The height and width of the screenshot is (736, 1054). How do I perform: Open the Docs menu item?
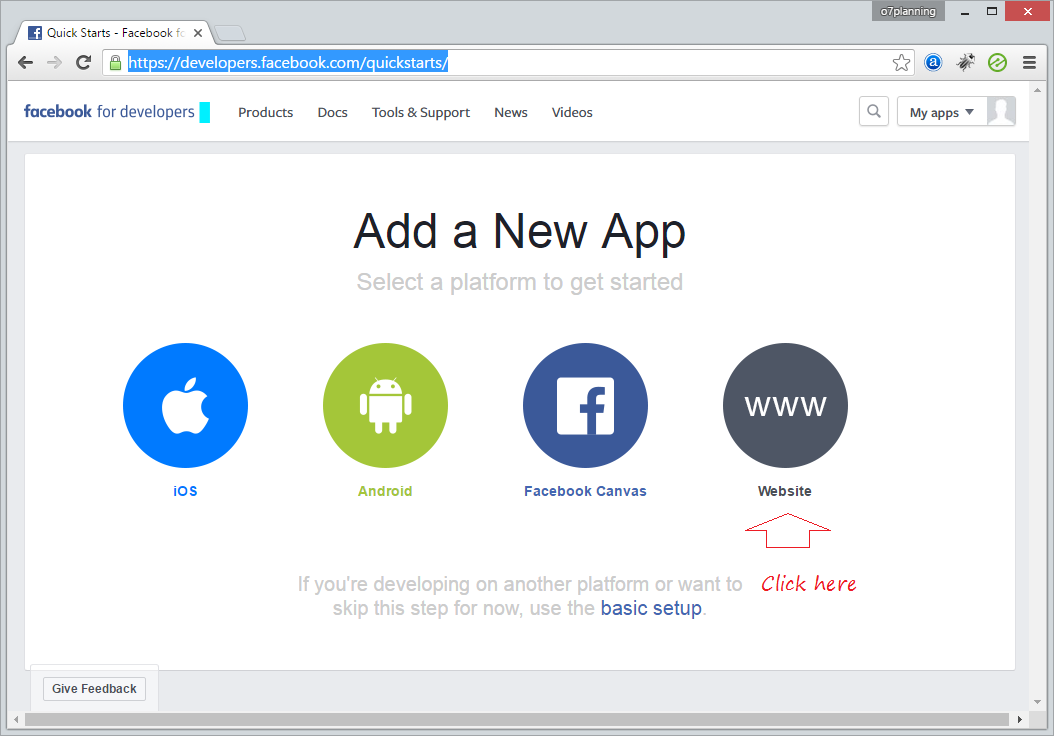(333, 112)
